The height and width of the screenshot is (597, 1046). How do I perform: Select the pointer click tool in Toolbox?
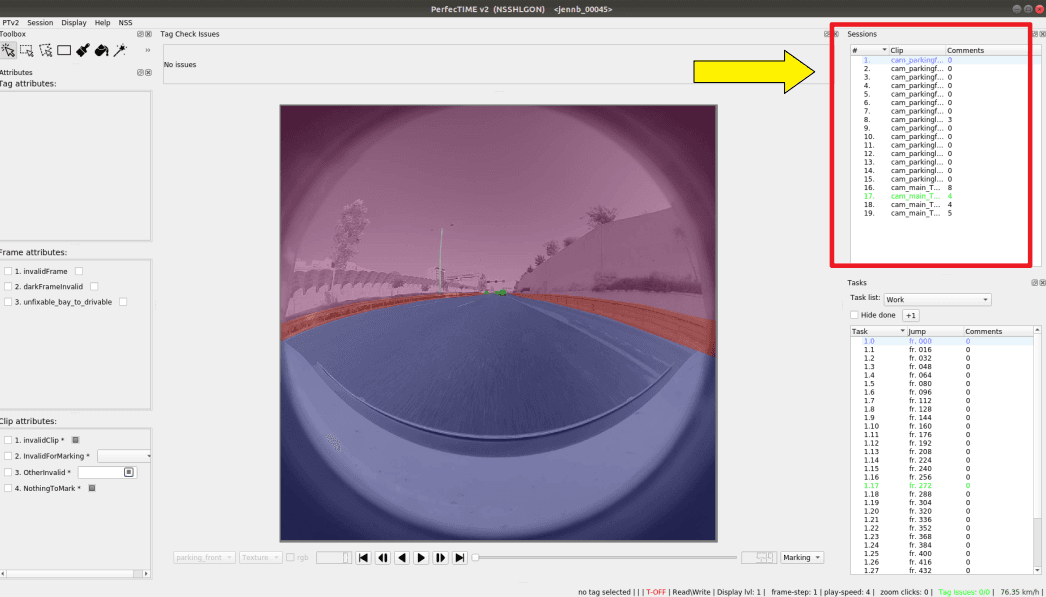coord(8,50)
